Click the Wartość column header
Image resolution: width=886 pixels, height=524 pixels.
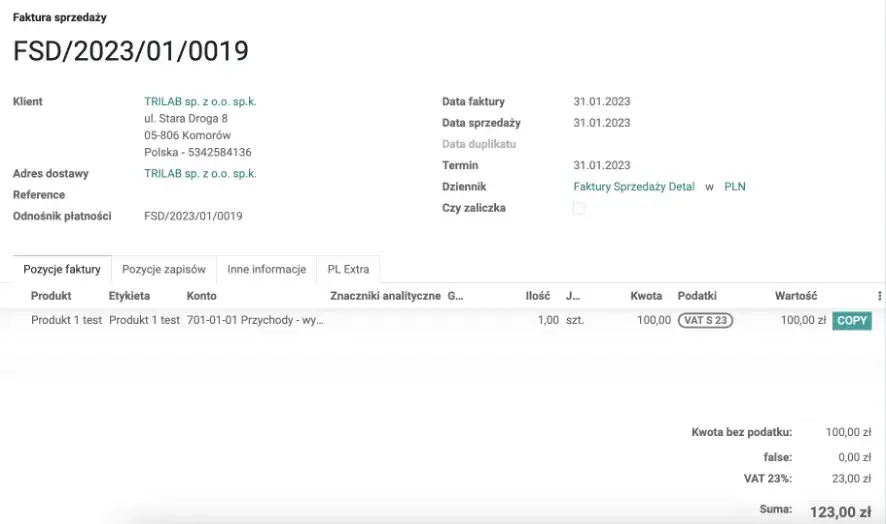[x=796, y=296]
